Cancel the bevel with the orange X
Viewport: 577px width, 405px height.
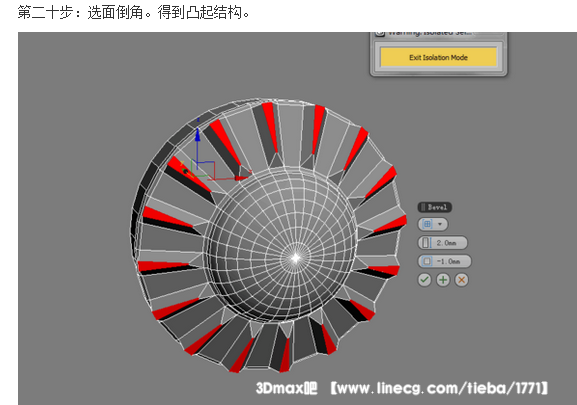point(461,280)
